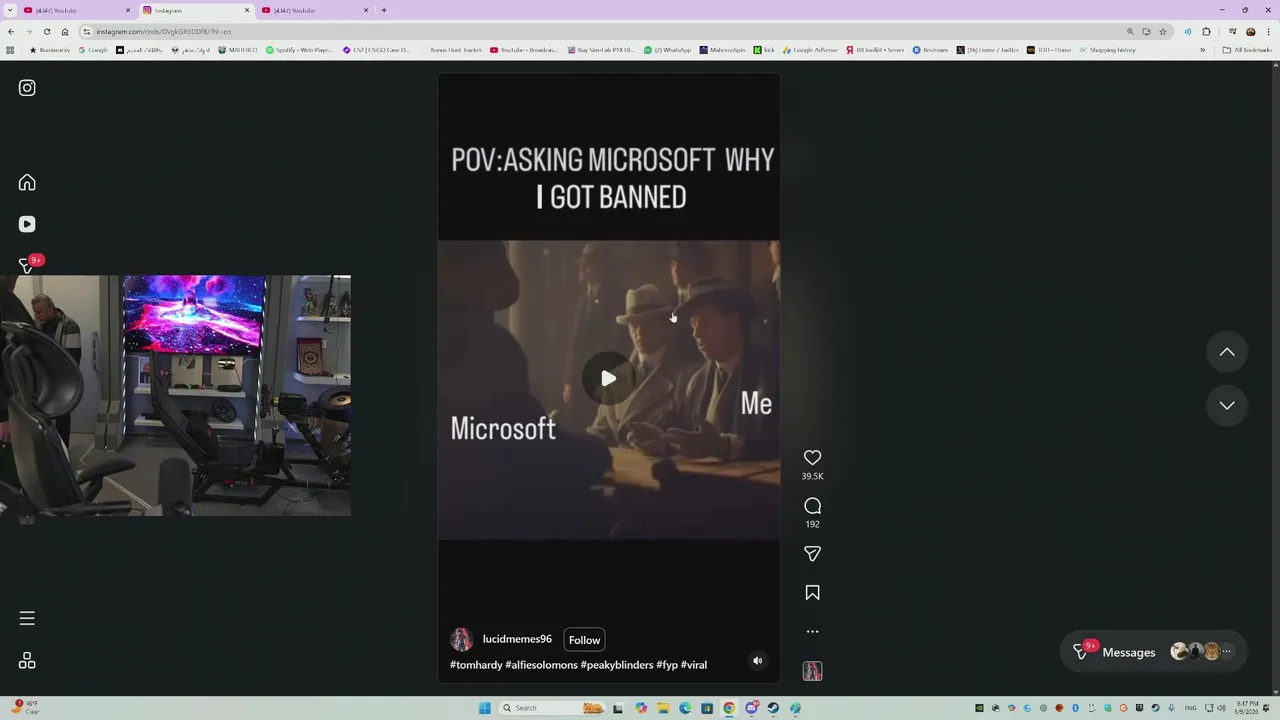This screenshot has width=1280, height=720.
Task: Open the #peakyblinders hashtag
Action: tap(617, 665)
